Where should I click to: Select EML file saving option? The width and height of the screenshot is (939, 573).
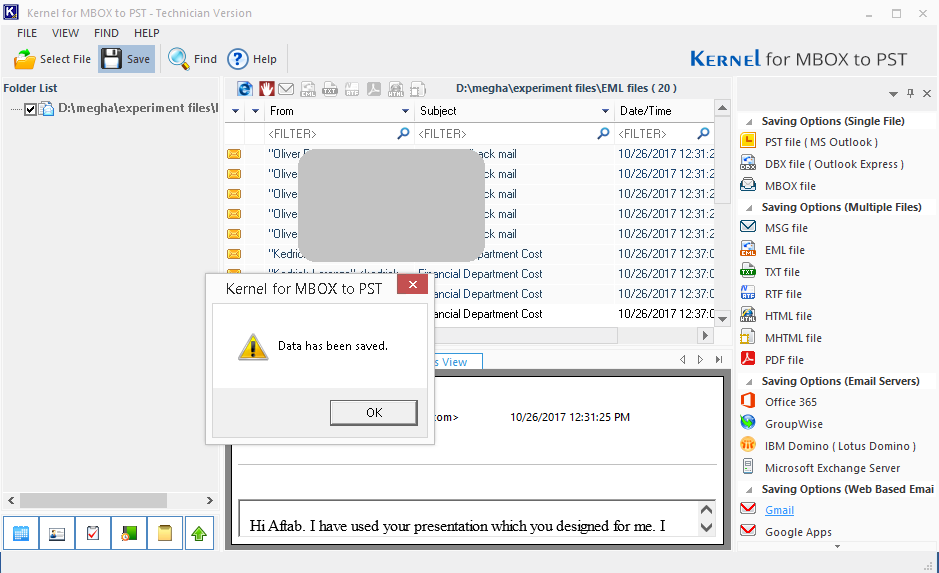click(784, 250)
